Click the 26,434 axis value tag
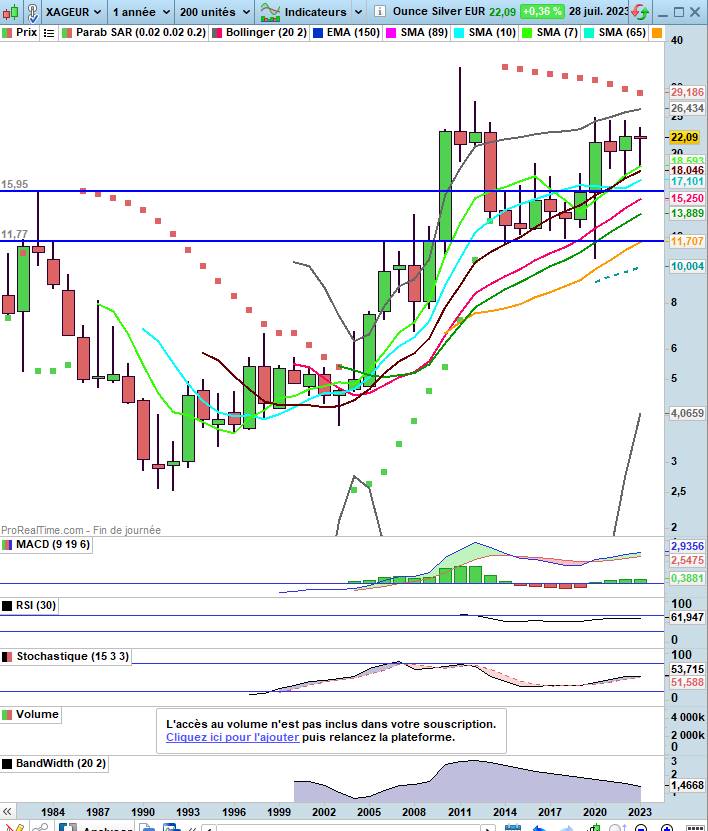708x831 pixels. [687, 108]
